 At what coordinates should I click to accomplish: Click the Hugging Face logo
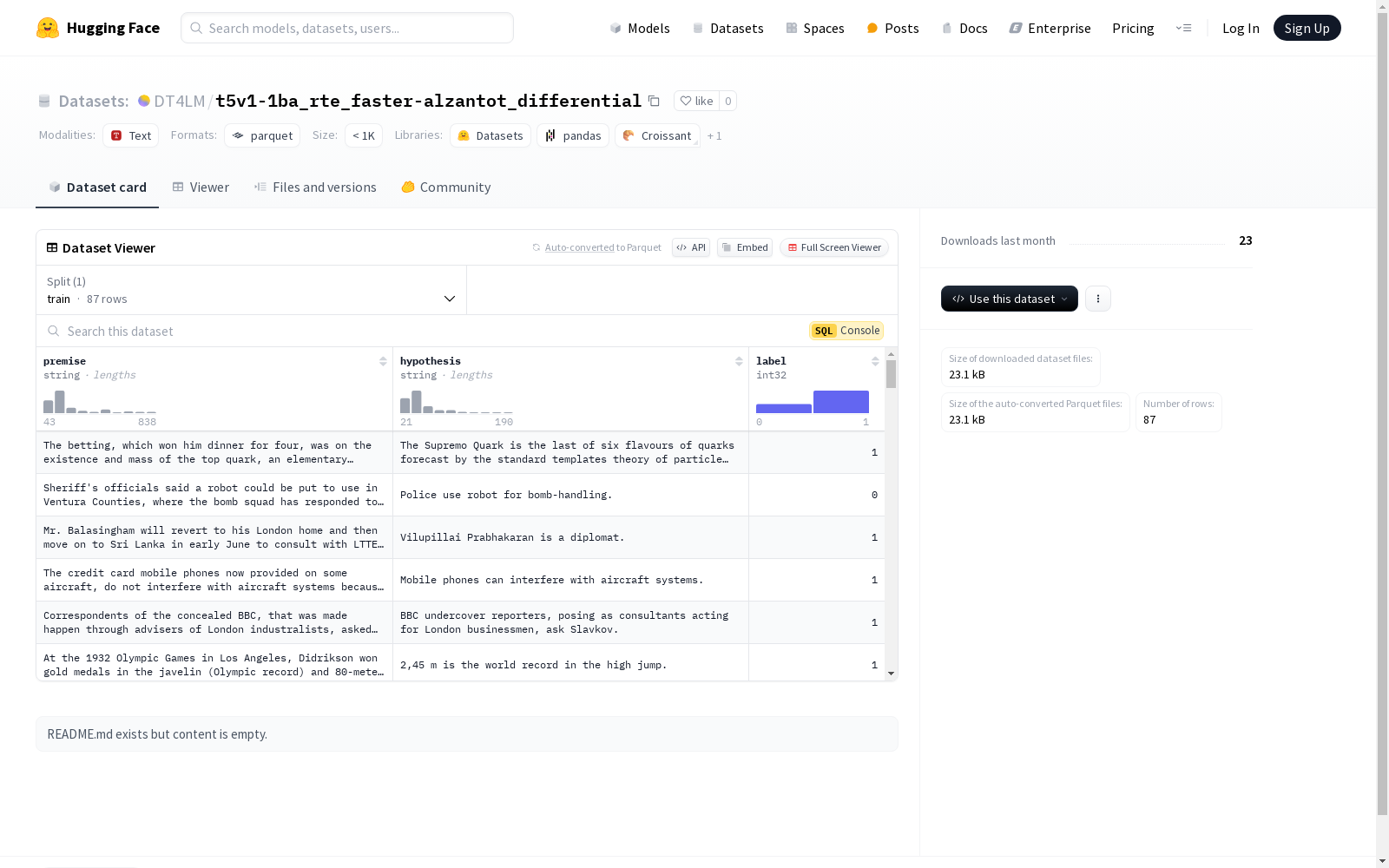point(98,28)
